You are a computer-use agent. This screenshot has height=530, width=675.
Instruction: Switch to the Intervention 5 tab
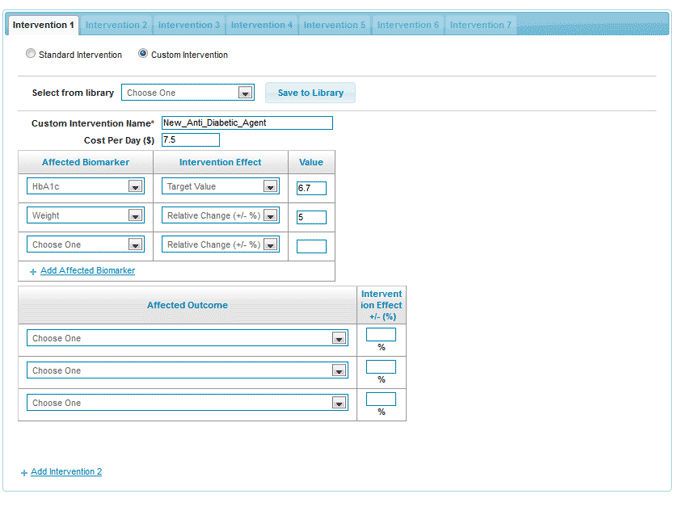[x=334, y=25]
